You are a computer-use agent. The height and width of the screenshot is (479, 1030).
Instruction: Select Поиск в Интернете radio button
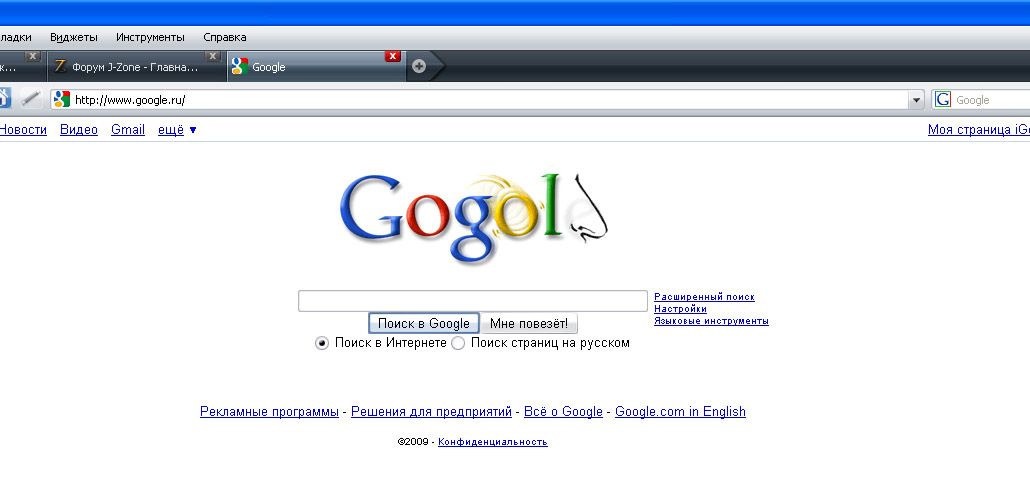(x=321, y=343)
